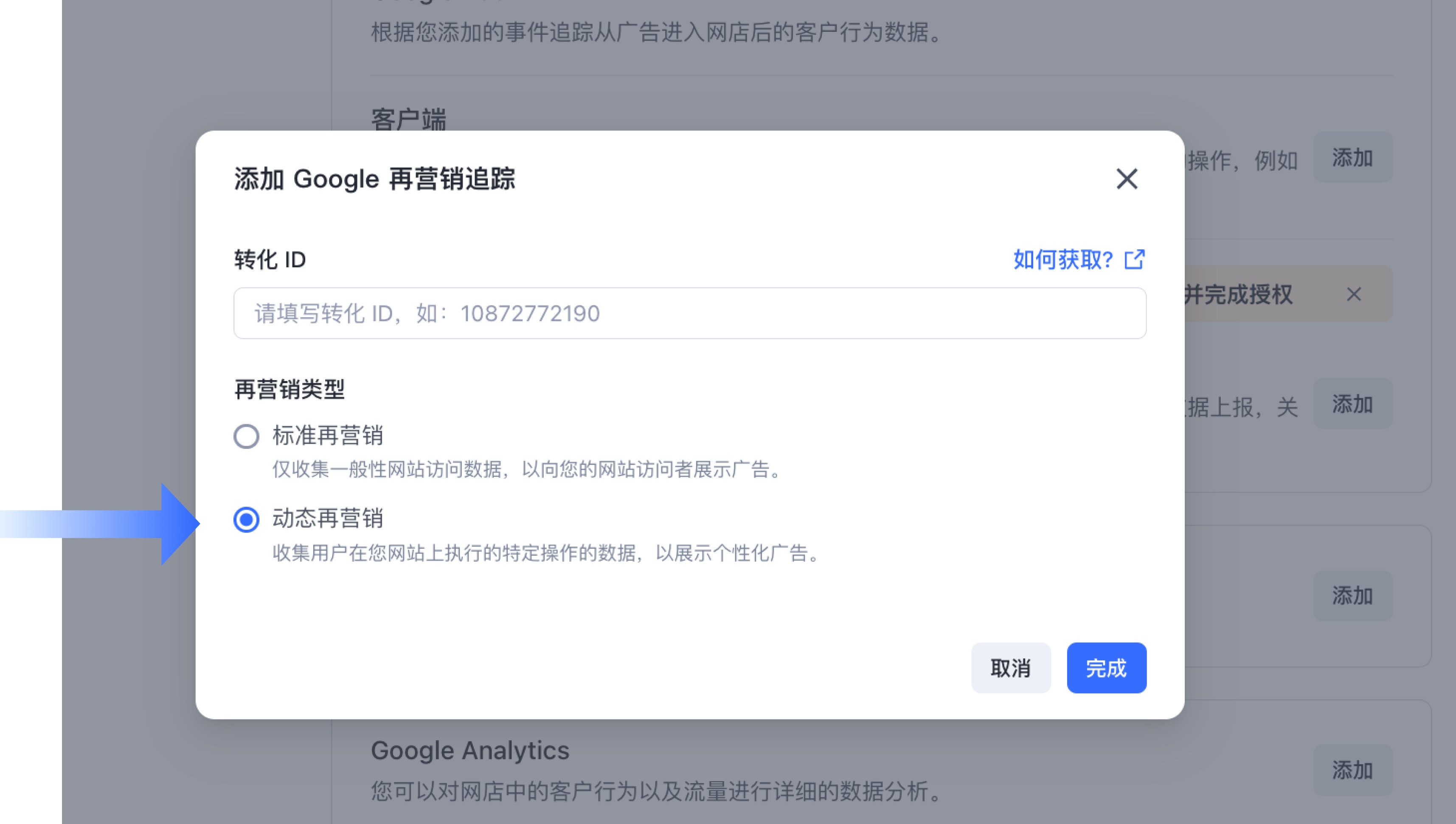
Task: Click the 取消 button
Action: 1010,668
